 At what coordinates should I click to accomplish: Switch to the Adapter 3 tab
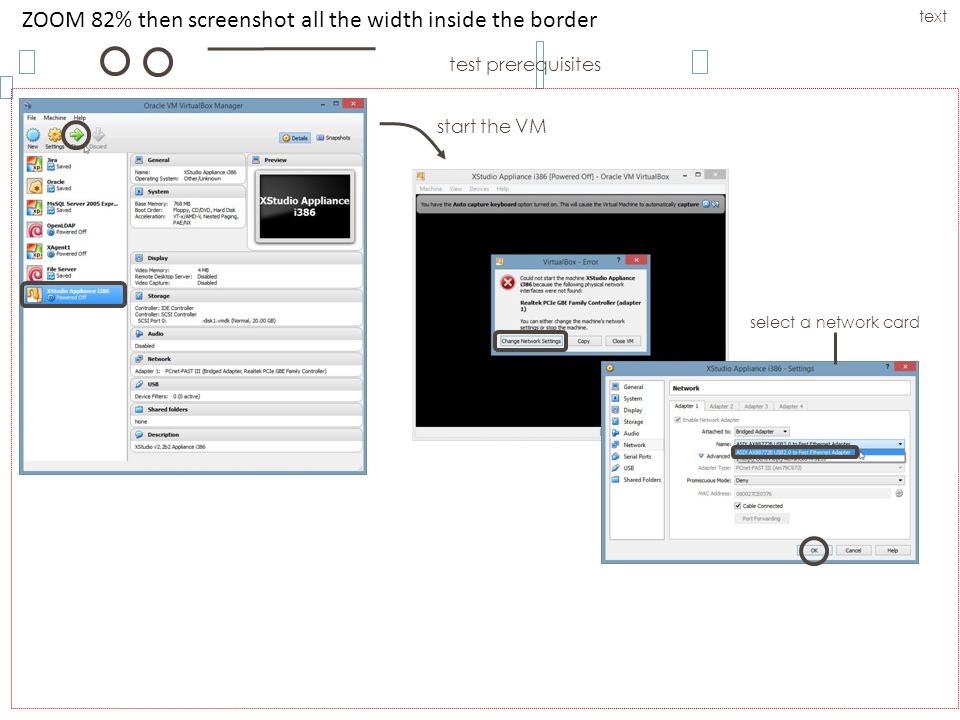756,406
